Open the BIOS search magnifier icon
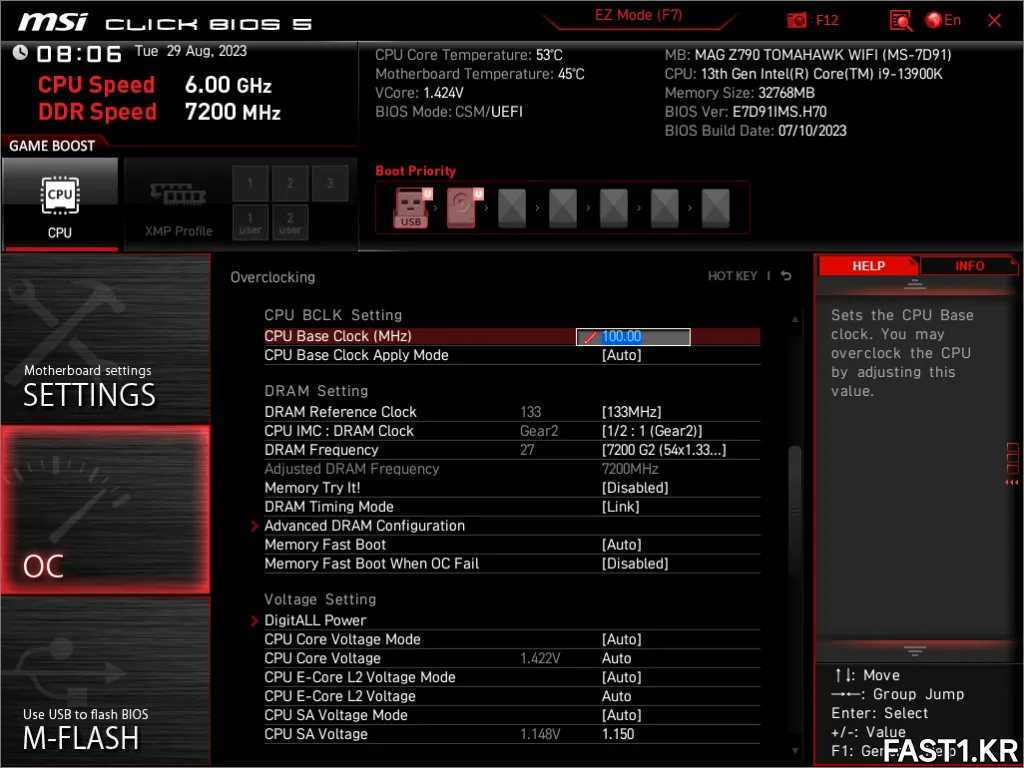This screenshot has height=768, width=1024. click(901, 20)
